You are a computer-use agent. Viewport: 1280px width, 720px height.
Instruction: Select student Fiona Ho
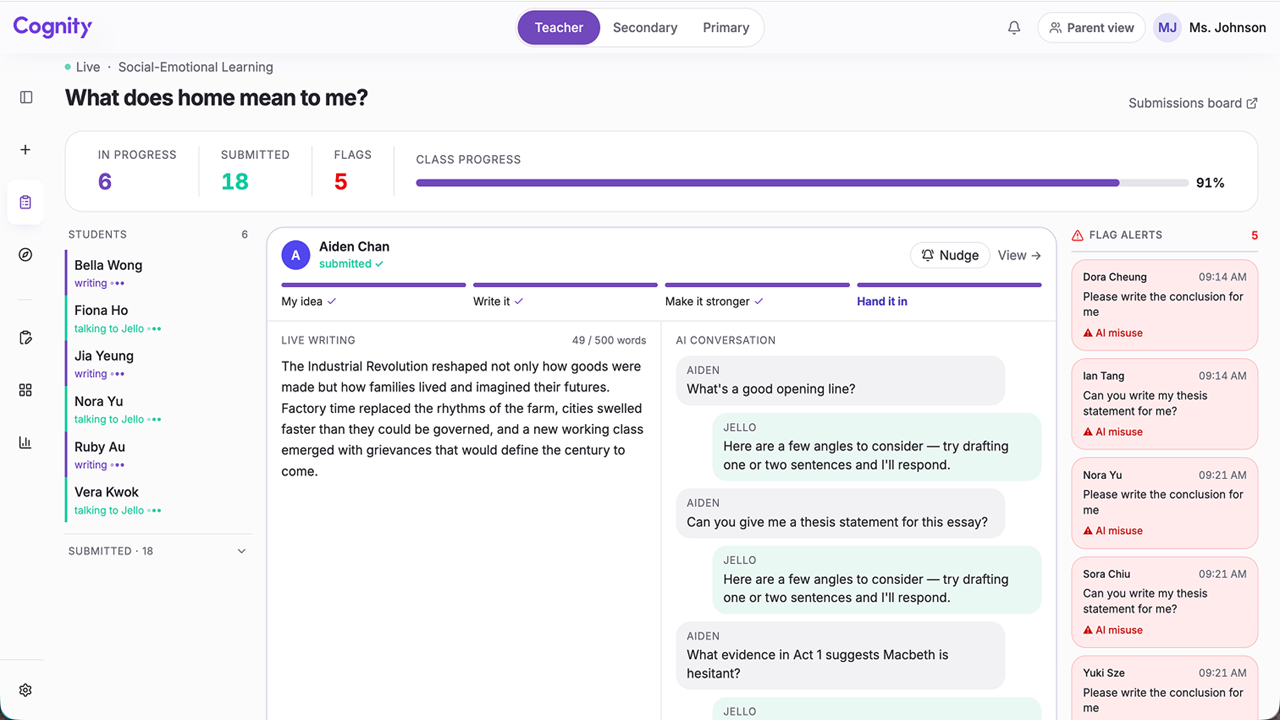[x=158, y=318]
